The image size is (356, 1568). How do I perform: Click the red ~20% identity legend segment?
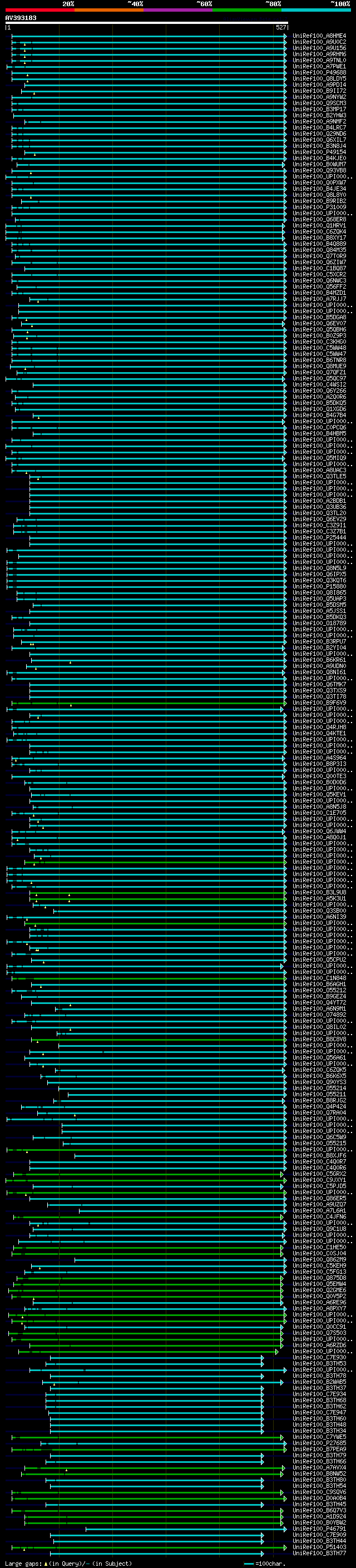[x=39, y=10]
